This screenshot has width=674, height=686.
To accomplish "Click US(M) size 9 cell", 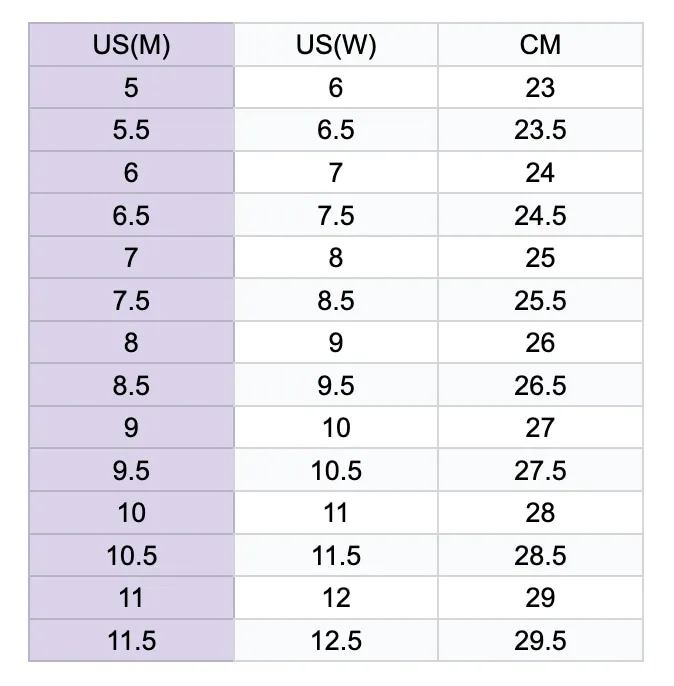I will (x=131, y=428).
